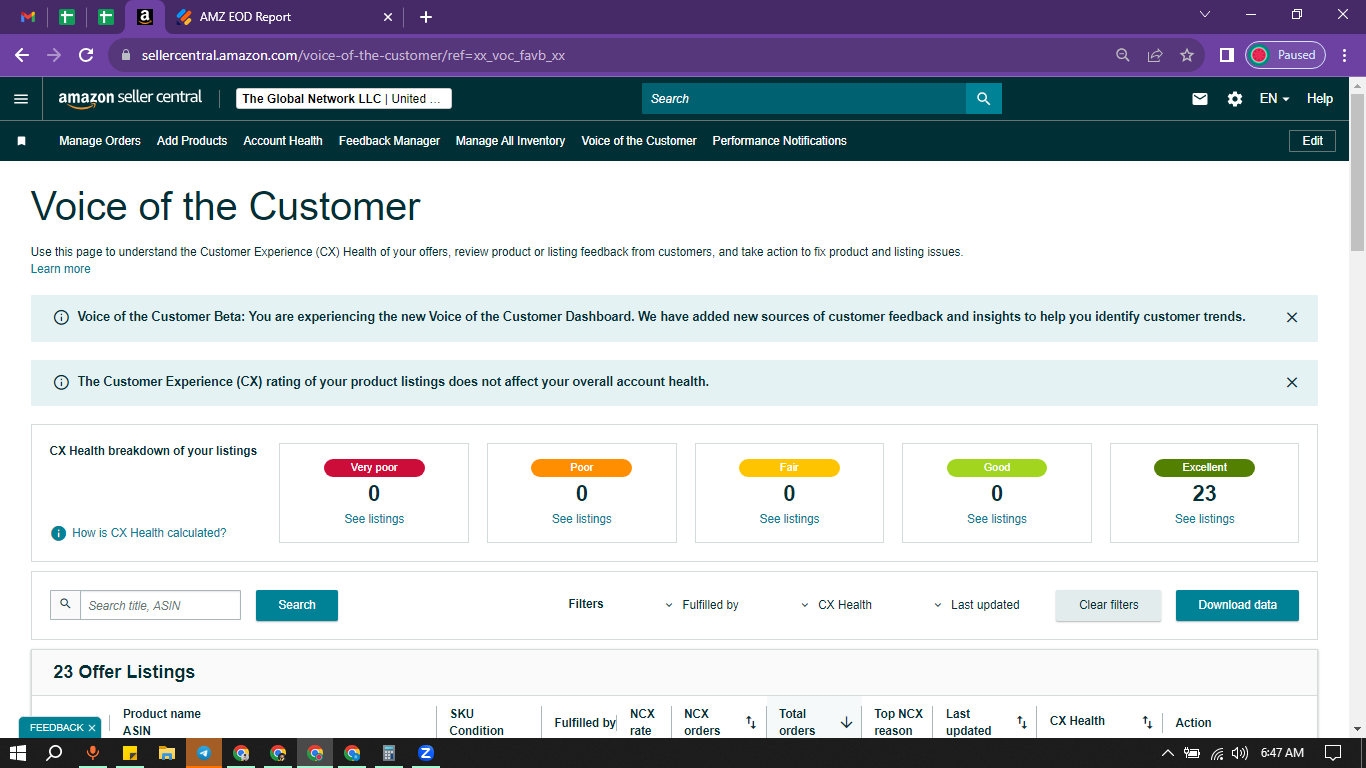Click the Edit favorites button

point(1312,141)
